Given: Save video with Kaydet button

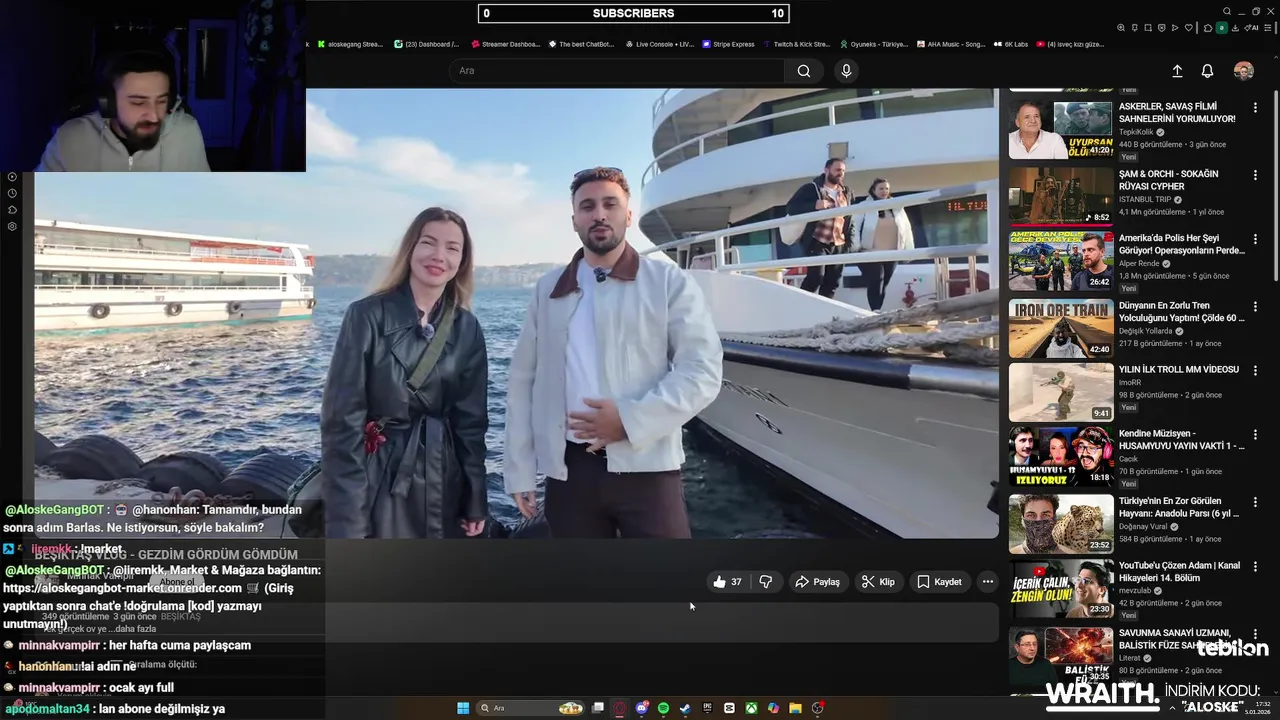Looking at the screenshot, I should pyautogui.click(x=939, y=582).
